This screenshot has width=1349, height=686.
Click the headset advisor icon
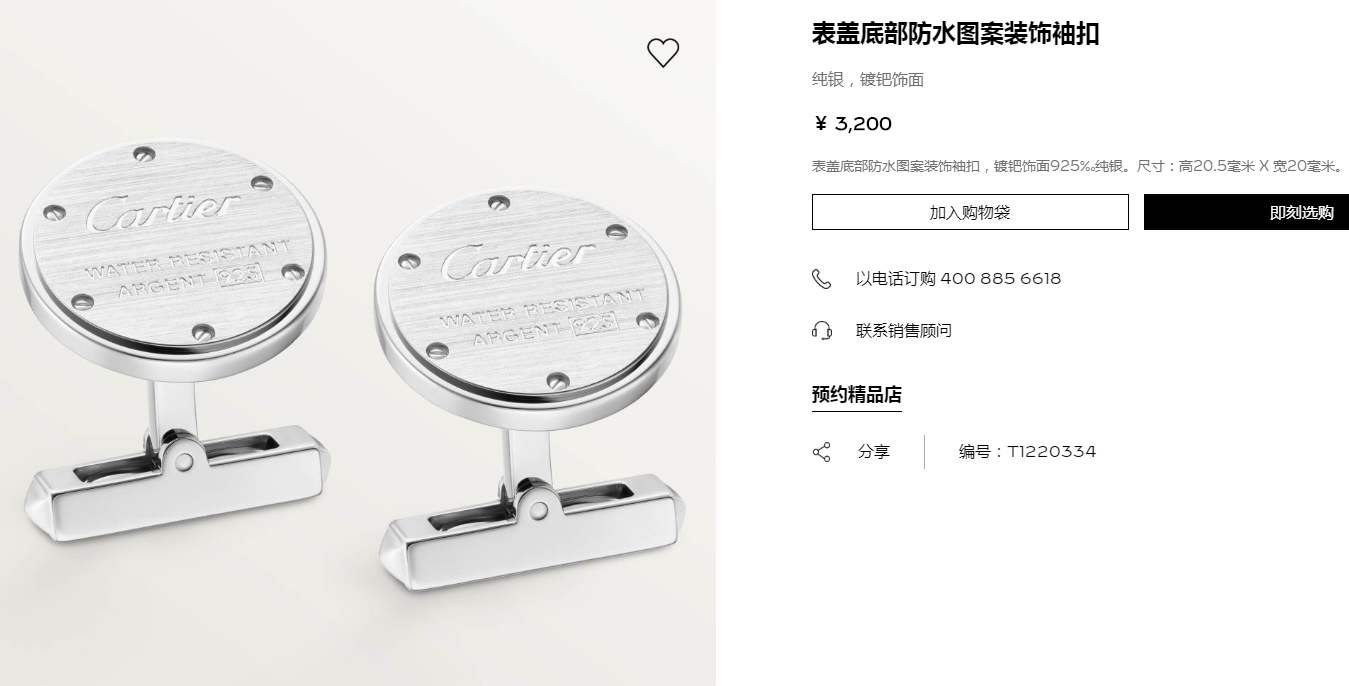[822, 331]
